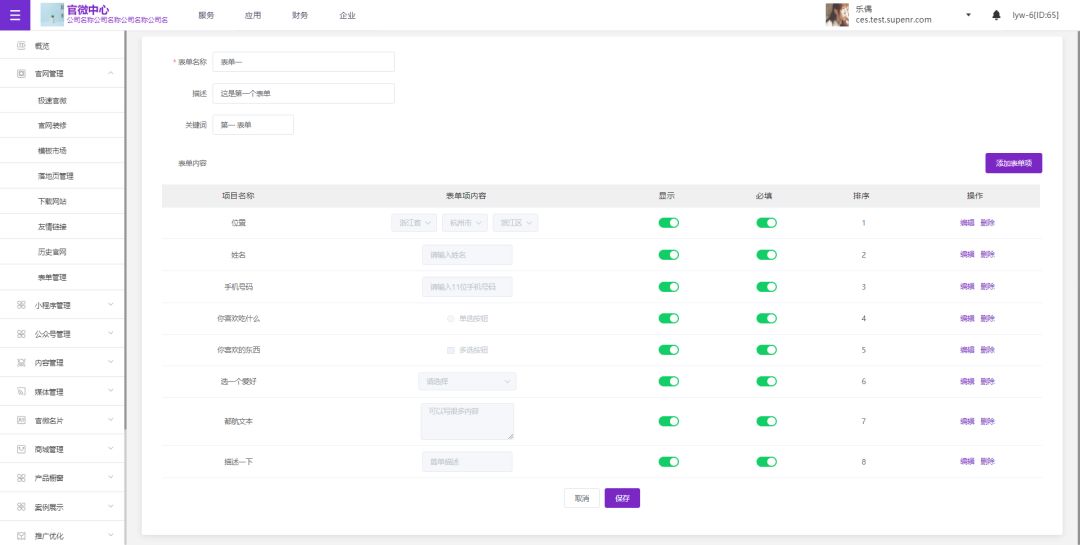1080x545 pixels.
Task: Click the 官微中心 logo image
Action: tap(52, 15)
